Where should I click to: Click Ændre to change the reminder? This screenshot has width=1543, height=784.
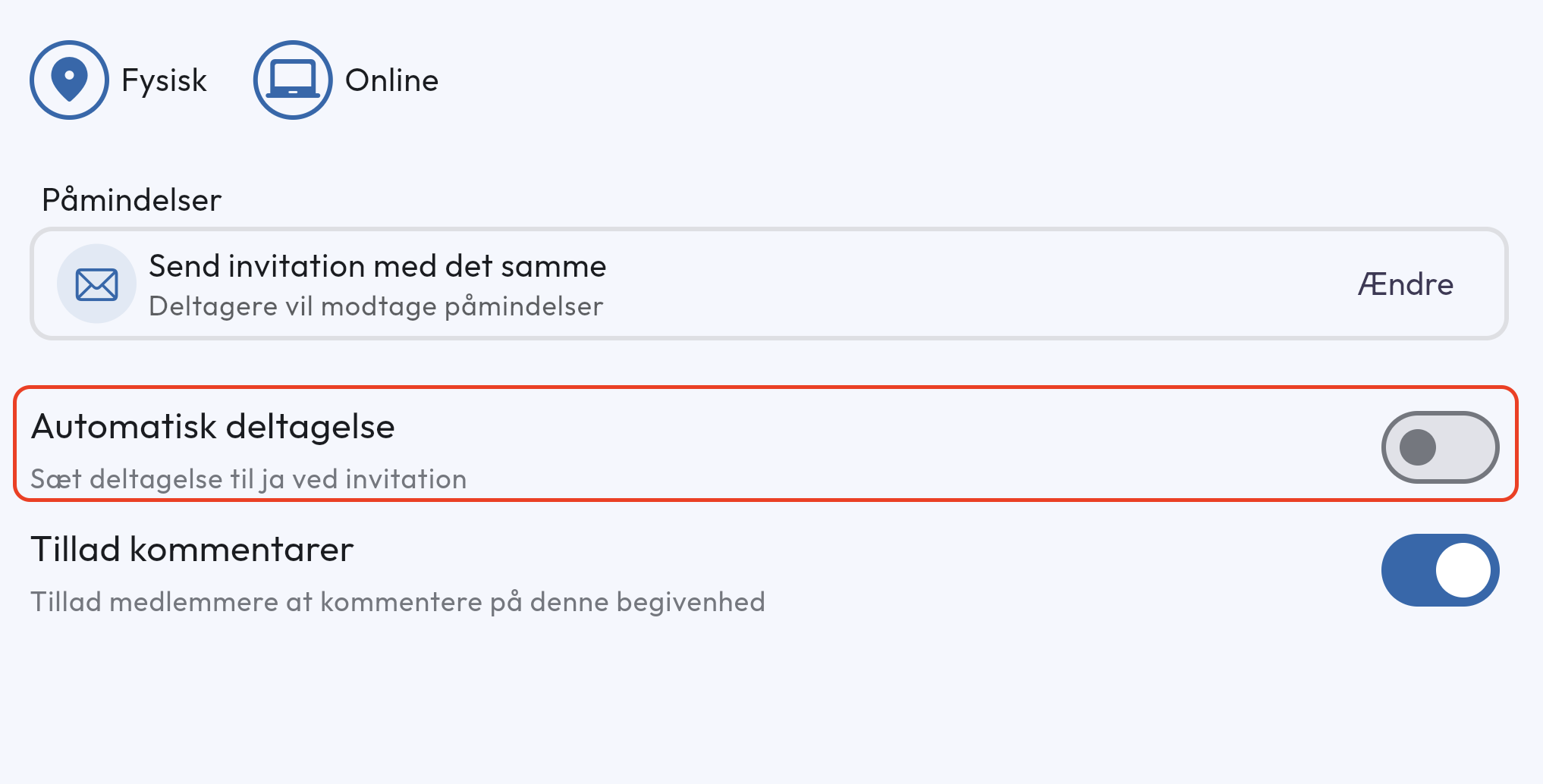click(x=1405, y=284)
